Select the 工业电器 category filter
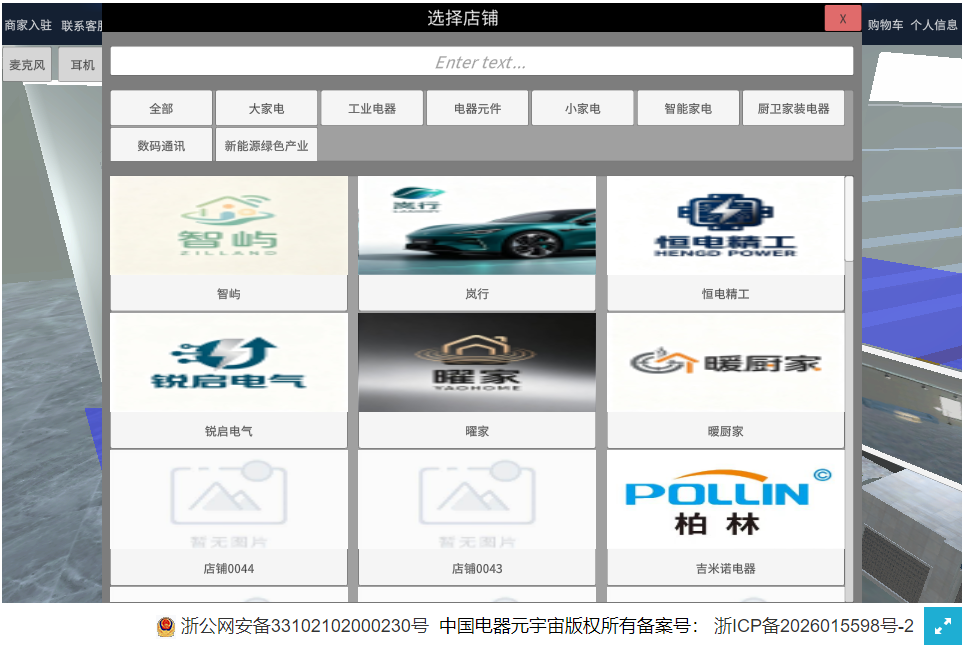The image size is (966, 648). [372, 108]
